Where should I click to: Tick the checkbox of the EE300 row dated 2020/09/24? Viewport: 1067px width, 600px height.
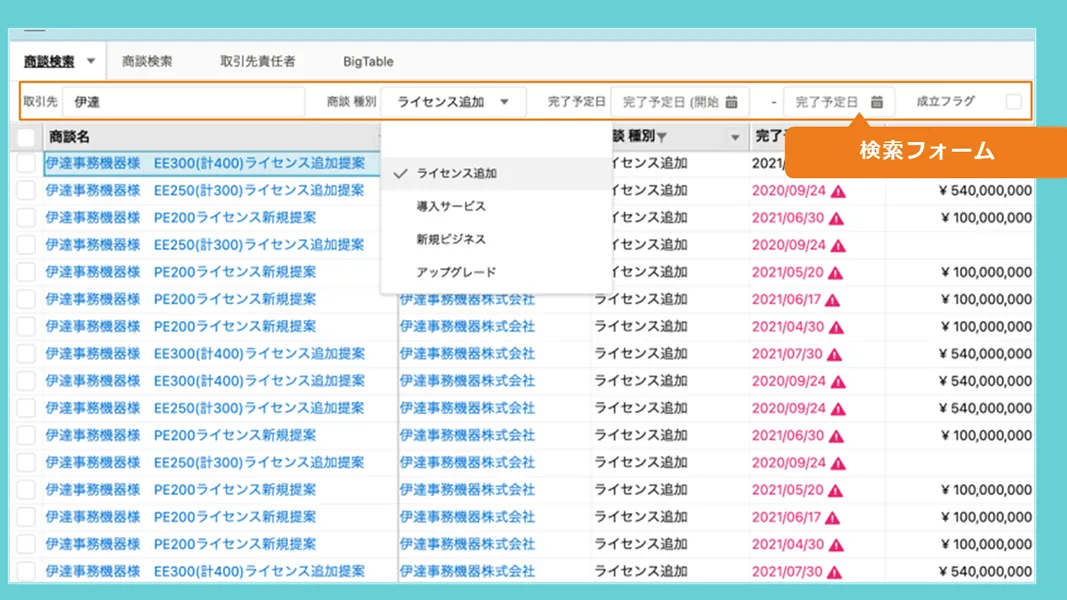point(26,381)
